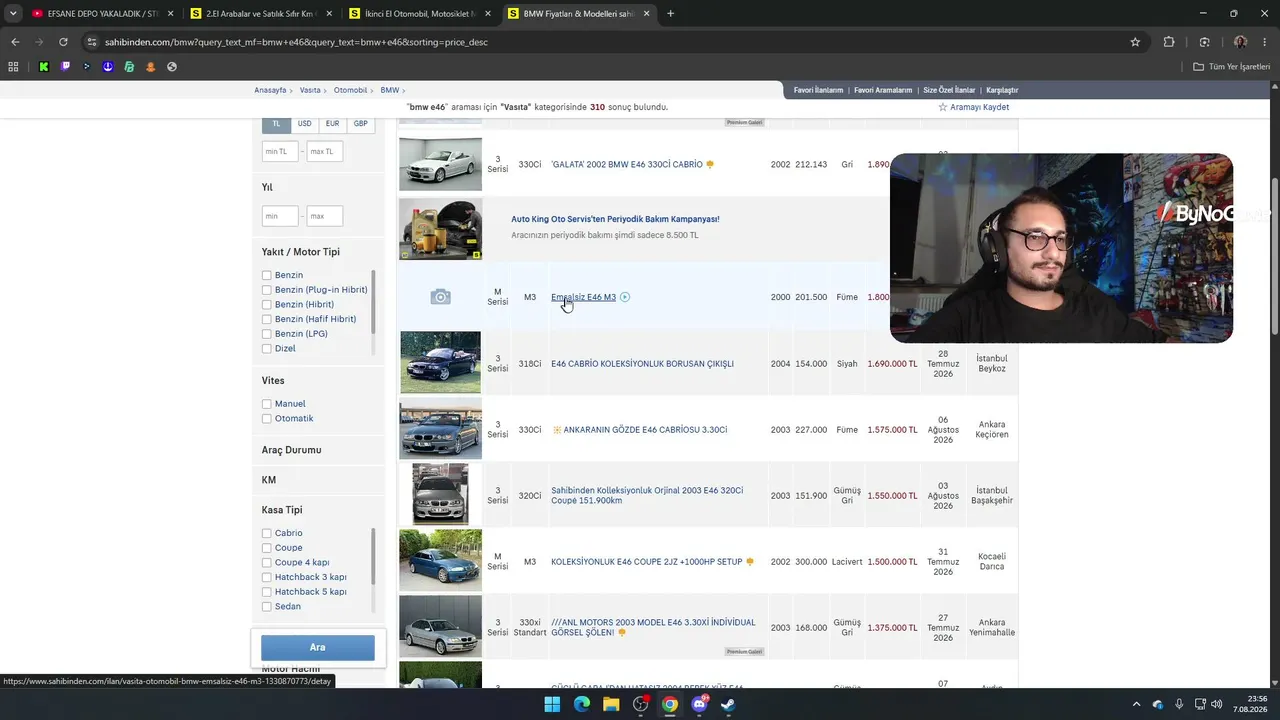Switch to Chrome in the taskbar
Image resolution: width=1280 pixels, height=720 pixels.
670,704
